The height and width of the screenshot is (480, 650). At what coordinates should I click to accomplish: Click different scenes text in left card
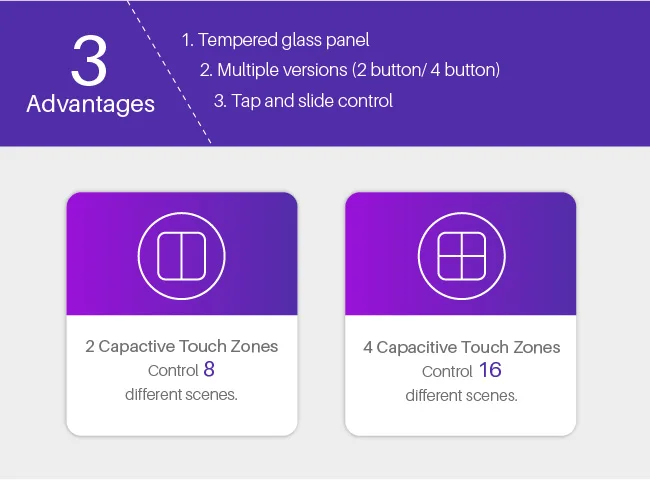[x=182, y=395]
